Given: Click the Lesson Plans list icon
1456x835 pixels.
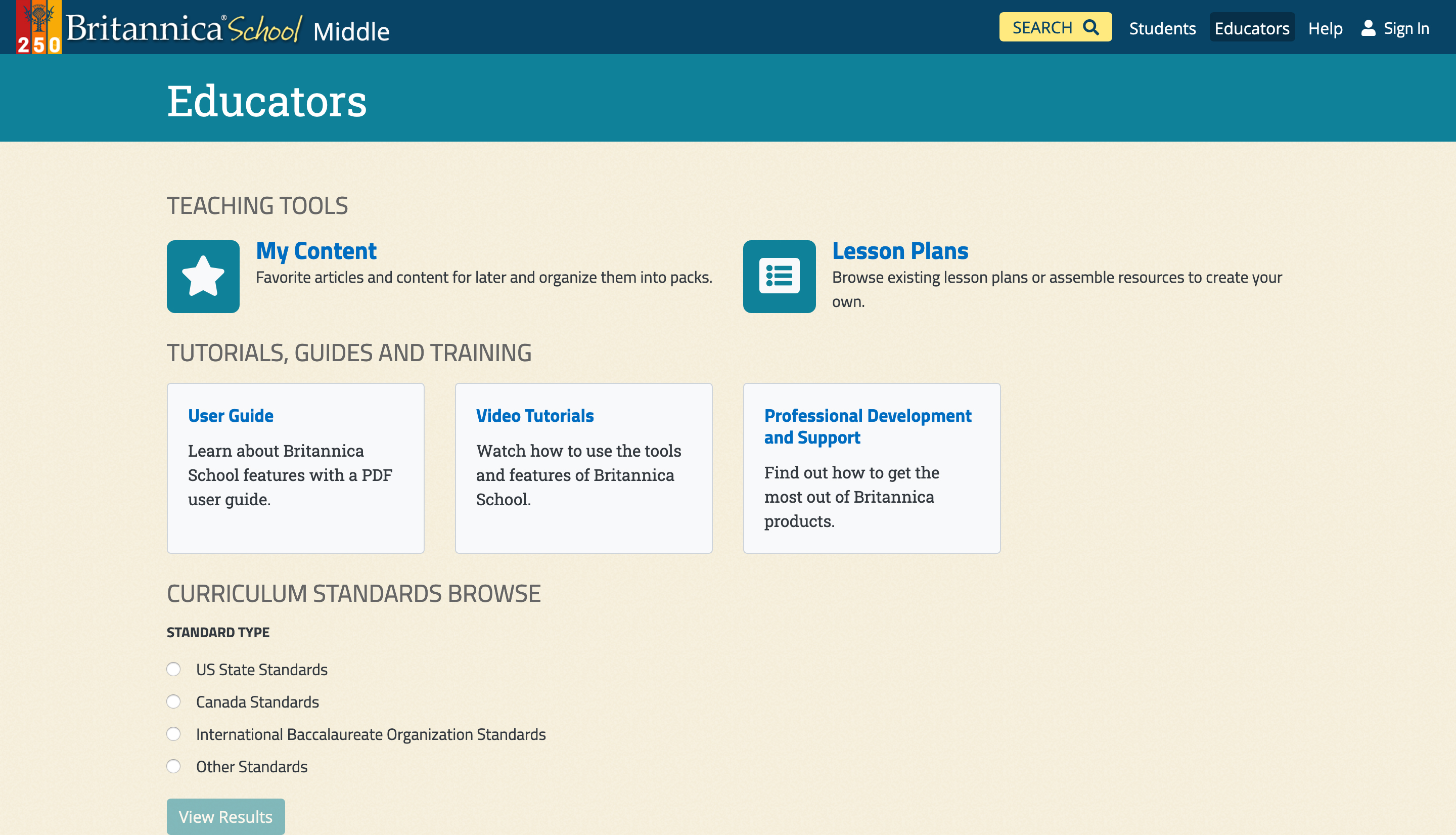Looking at the screenshot, I should coord(779,277).
